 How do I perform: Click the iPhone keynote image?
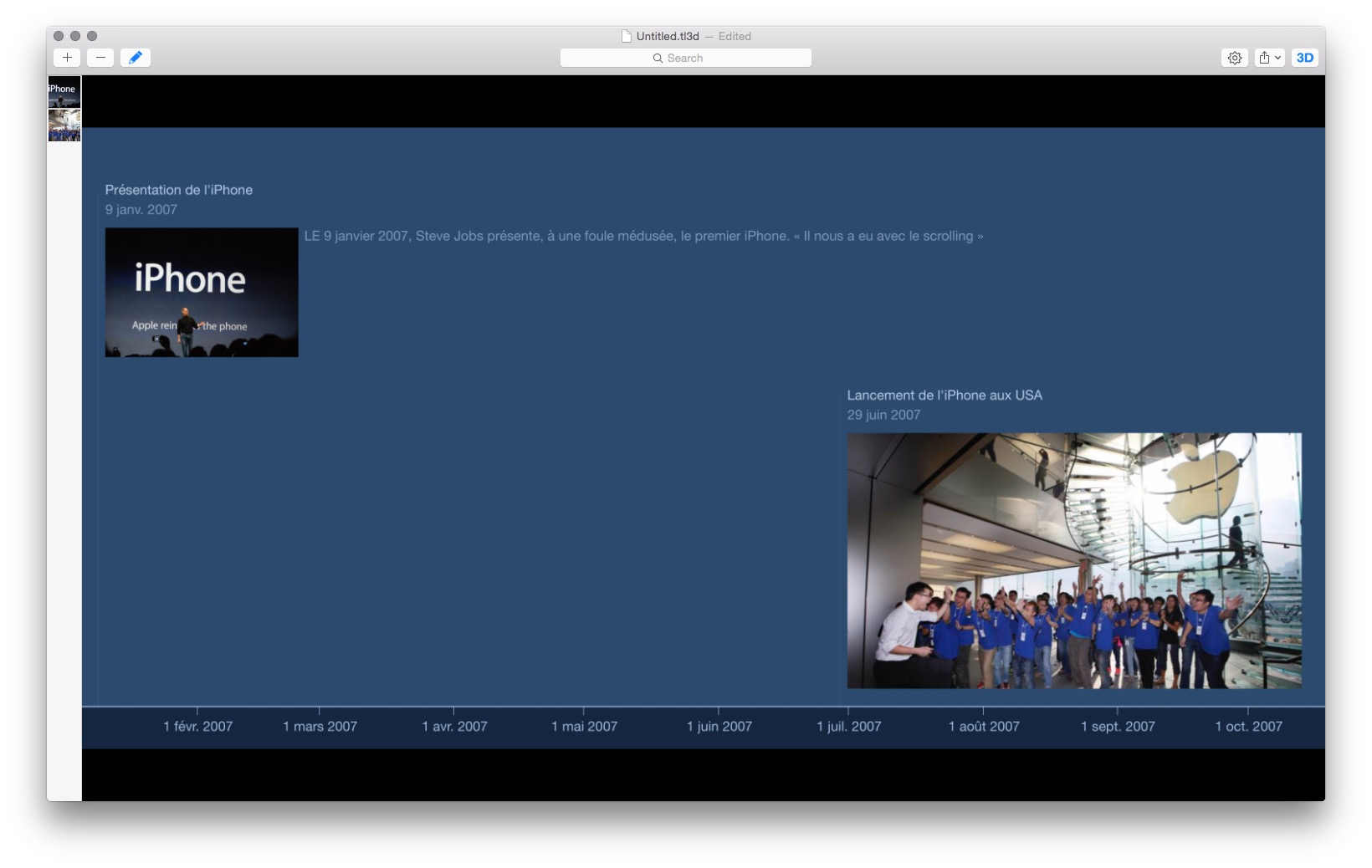click(202, 292)
